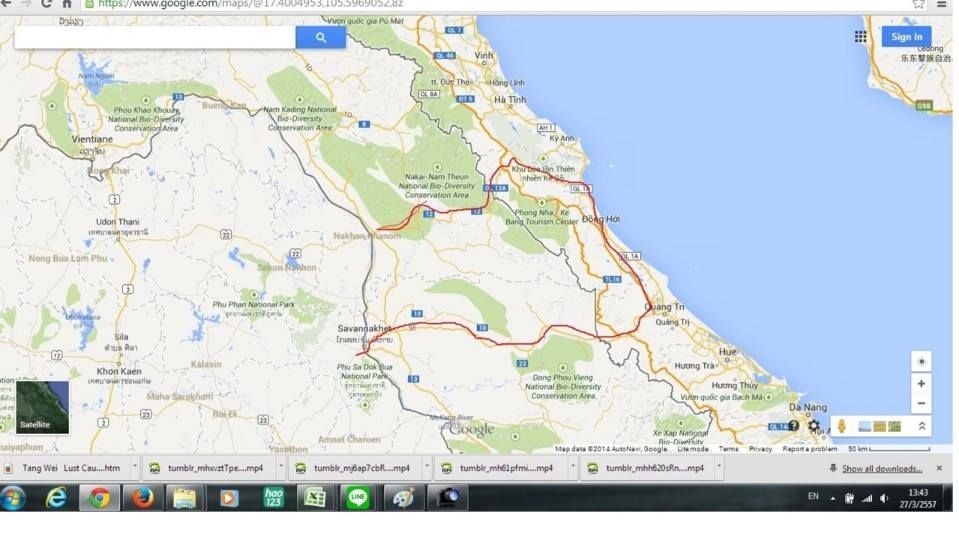This screenshot has width=959, height=539.
Task: Toggle the EN input language indicator
Action: click(813, 496)
